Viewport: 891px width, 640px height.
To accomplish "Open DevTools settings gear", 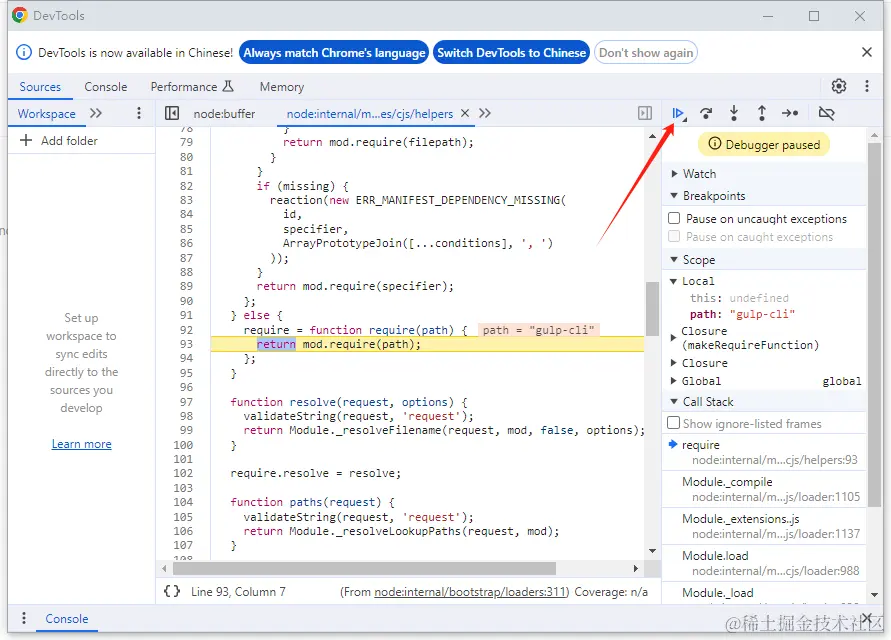I will (839, 86).
